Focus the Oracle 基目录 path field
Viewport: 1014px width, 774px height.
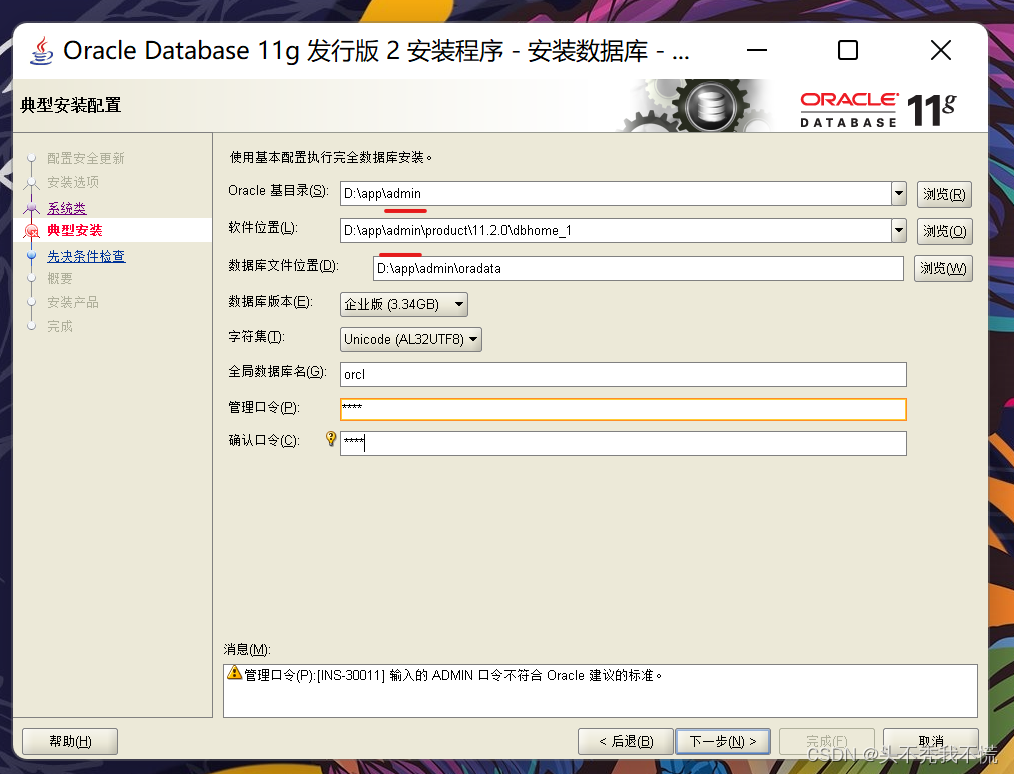[x=616, y=193]
